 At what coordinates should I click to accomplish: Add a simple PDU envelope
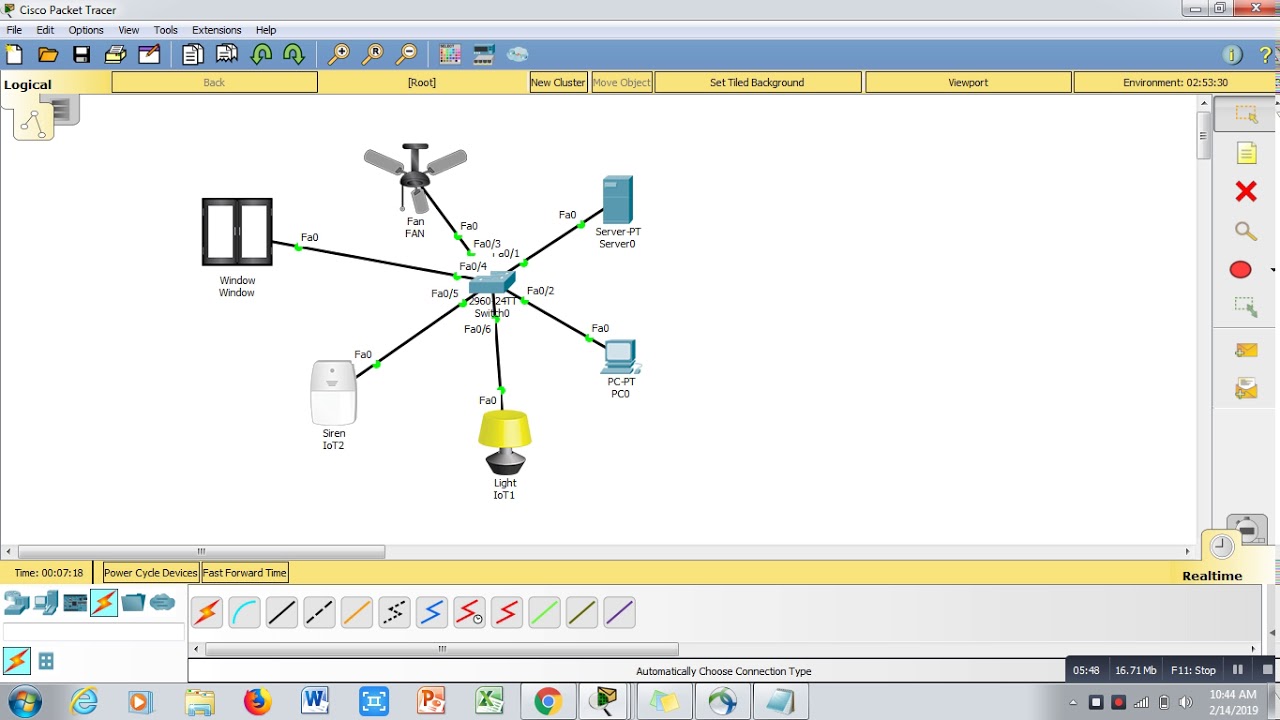pos(1246,350)
